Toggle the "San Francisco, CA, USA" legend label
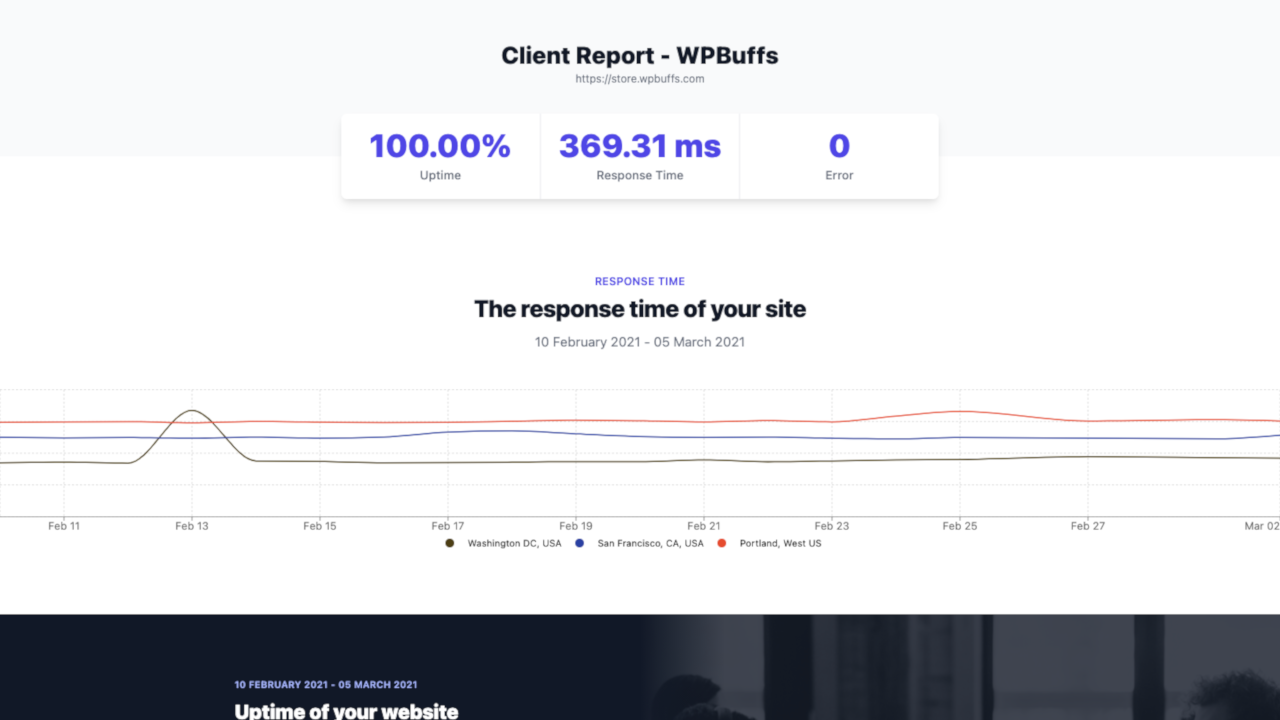Image resolution: width=1280 pixels, height=720 pixels. (650, 543)
